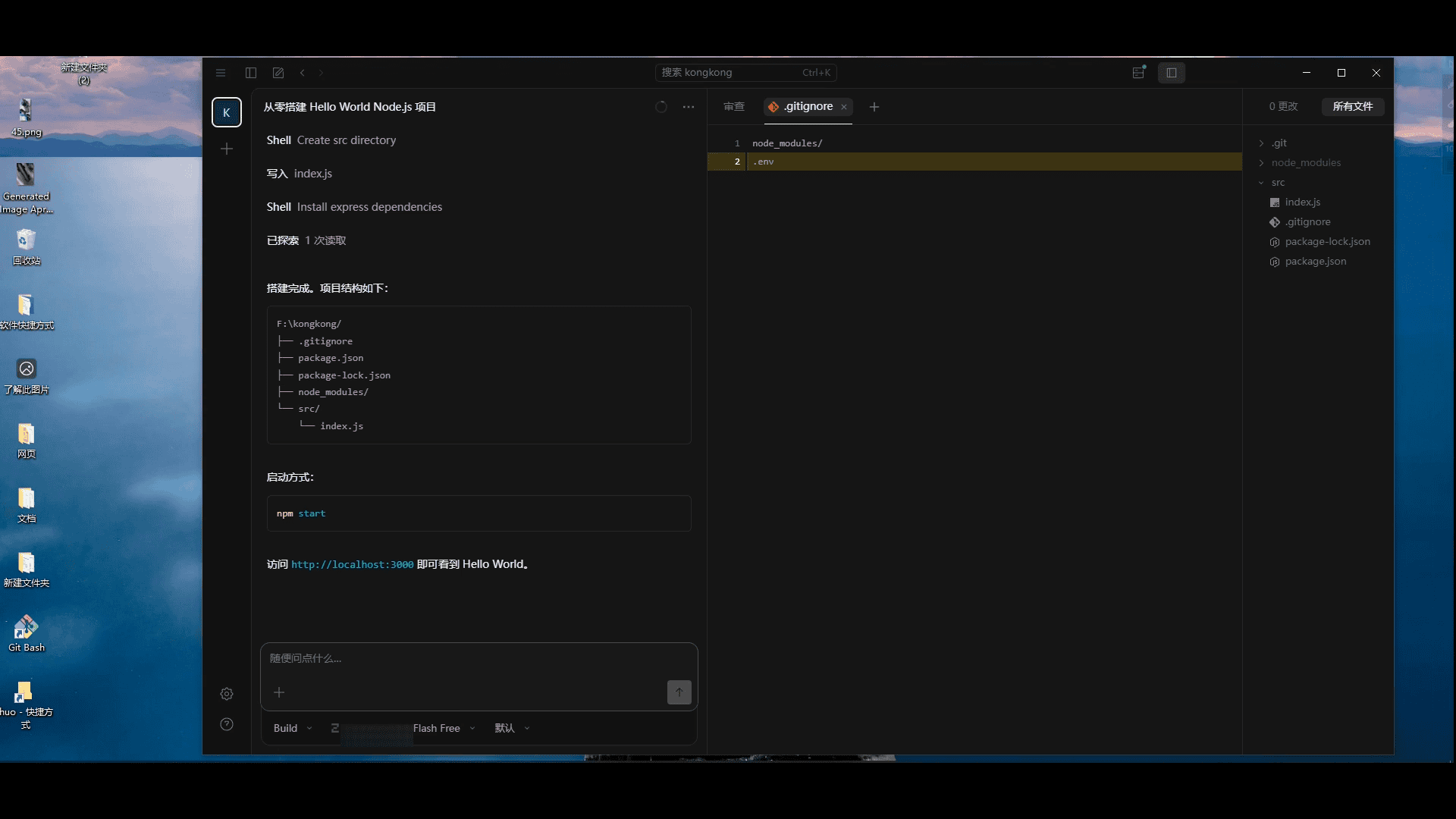The height and width of the screenshot is (819, 1456).
Task: Open settings with the gear icon
Action: 227,694
